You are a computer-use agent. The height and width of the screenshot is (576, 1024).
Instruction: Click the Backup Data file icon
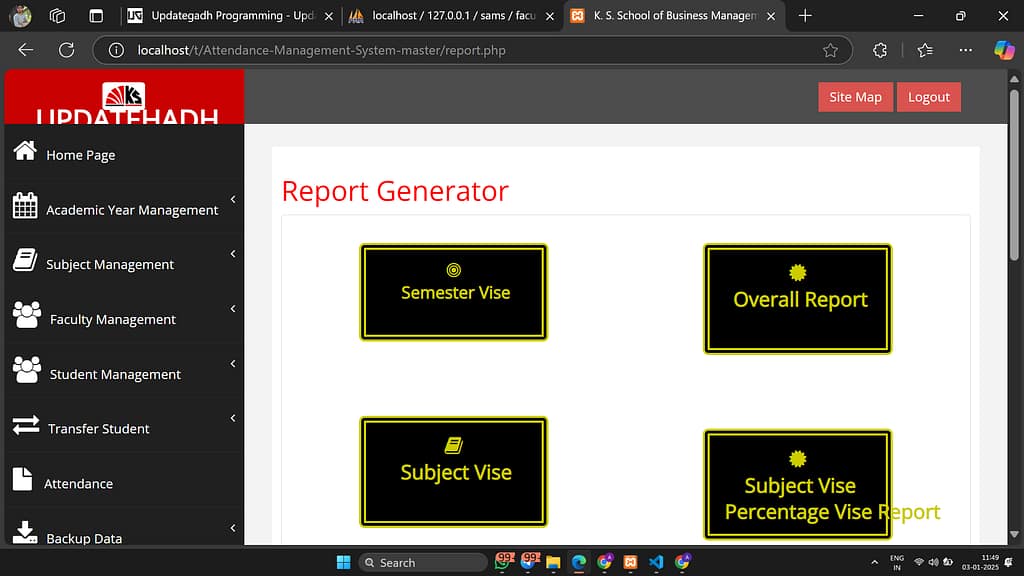[27, 532]
